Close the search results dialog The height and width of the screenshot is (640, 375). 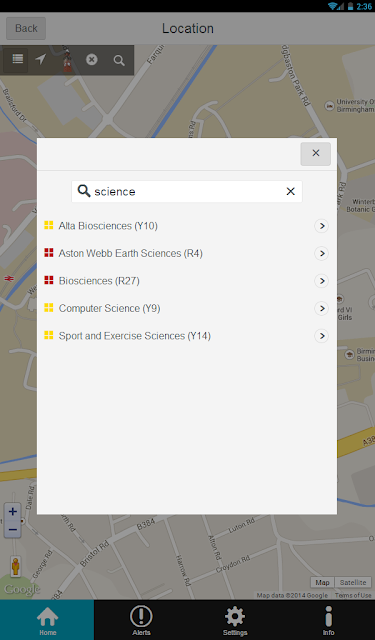click(x=315, y=153)
